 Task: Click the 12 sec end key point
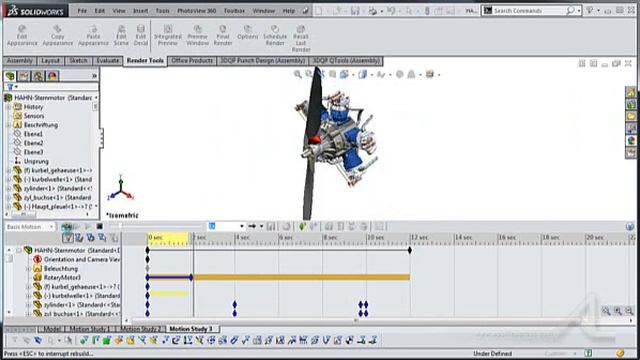click(410, 250)
